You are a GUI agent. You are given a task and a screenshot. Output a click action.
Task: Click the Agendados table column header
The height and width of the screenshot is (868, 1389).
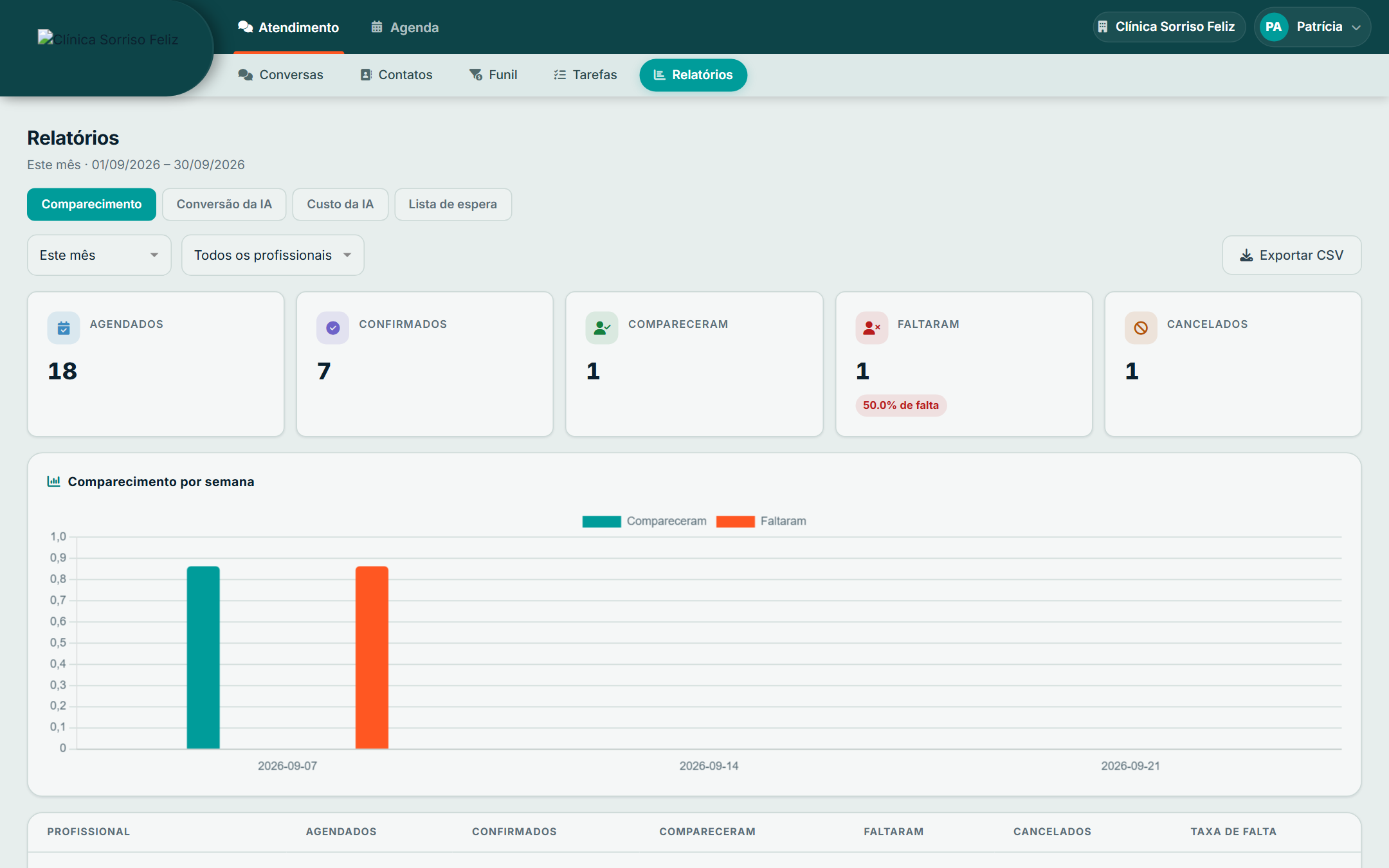(341, 831)
